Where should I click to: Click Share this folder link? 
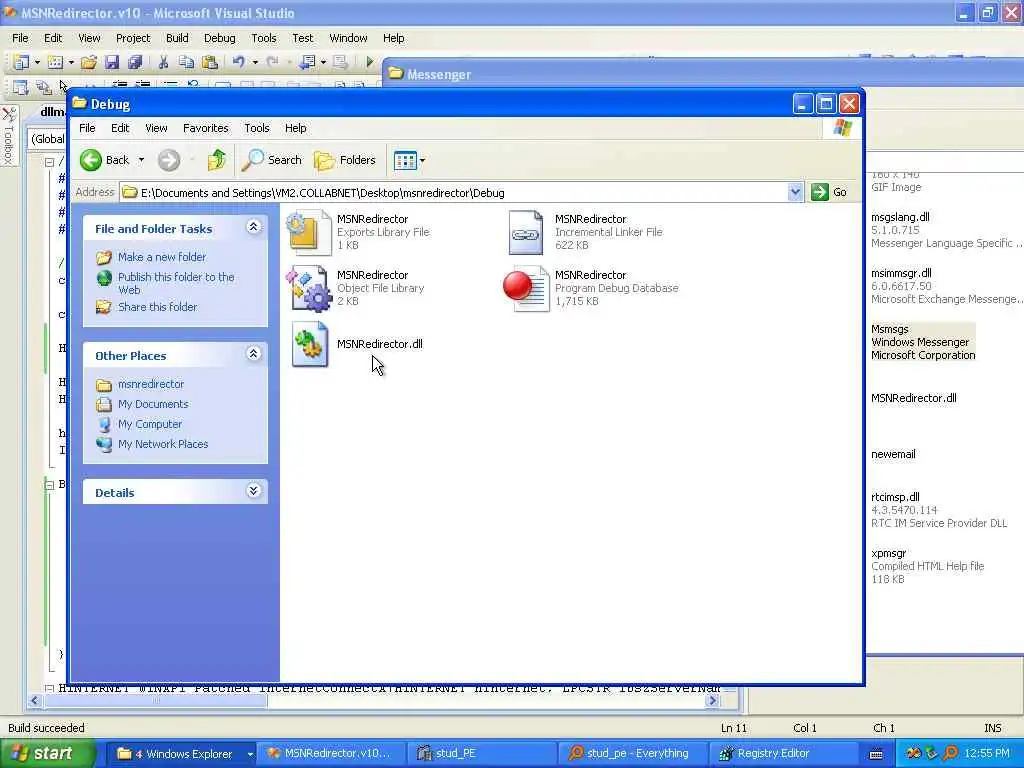pos(157,307)
